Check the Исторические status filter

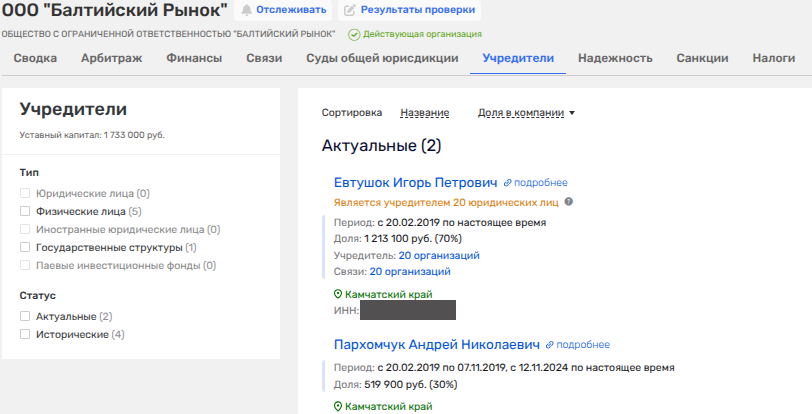[x=25, y=334]
